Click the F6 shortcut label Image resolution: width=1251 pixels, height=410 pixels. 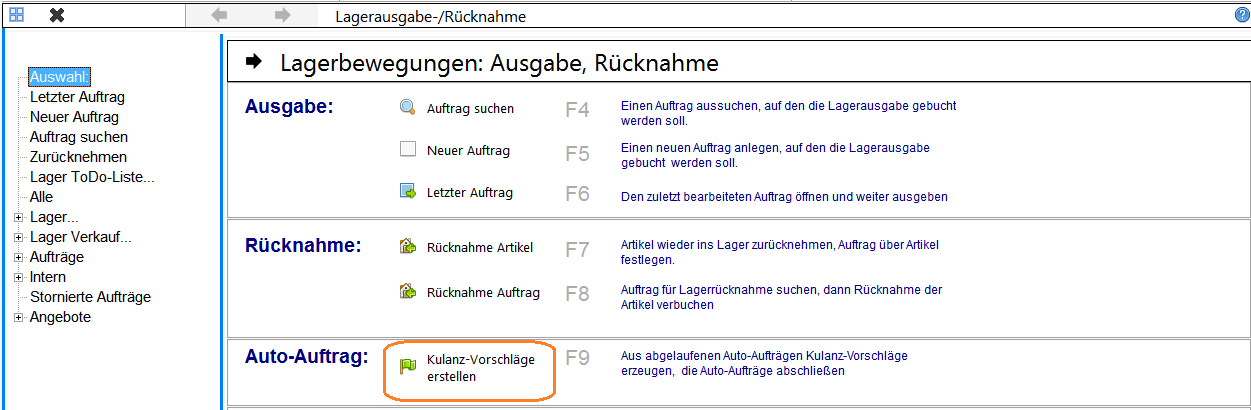[x=577, y=194]
